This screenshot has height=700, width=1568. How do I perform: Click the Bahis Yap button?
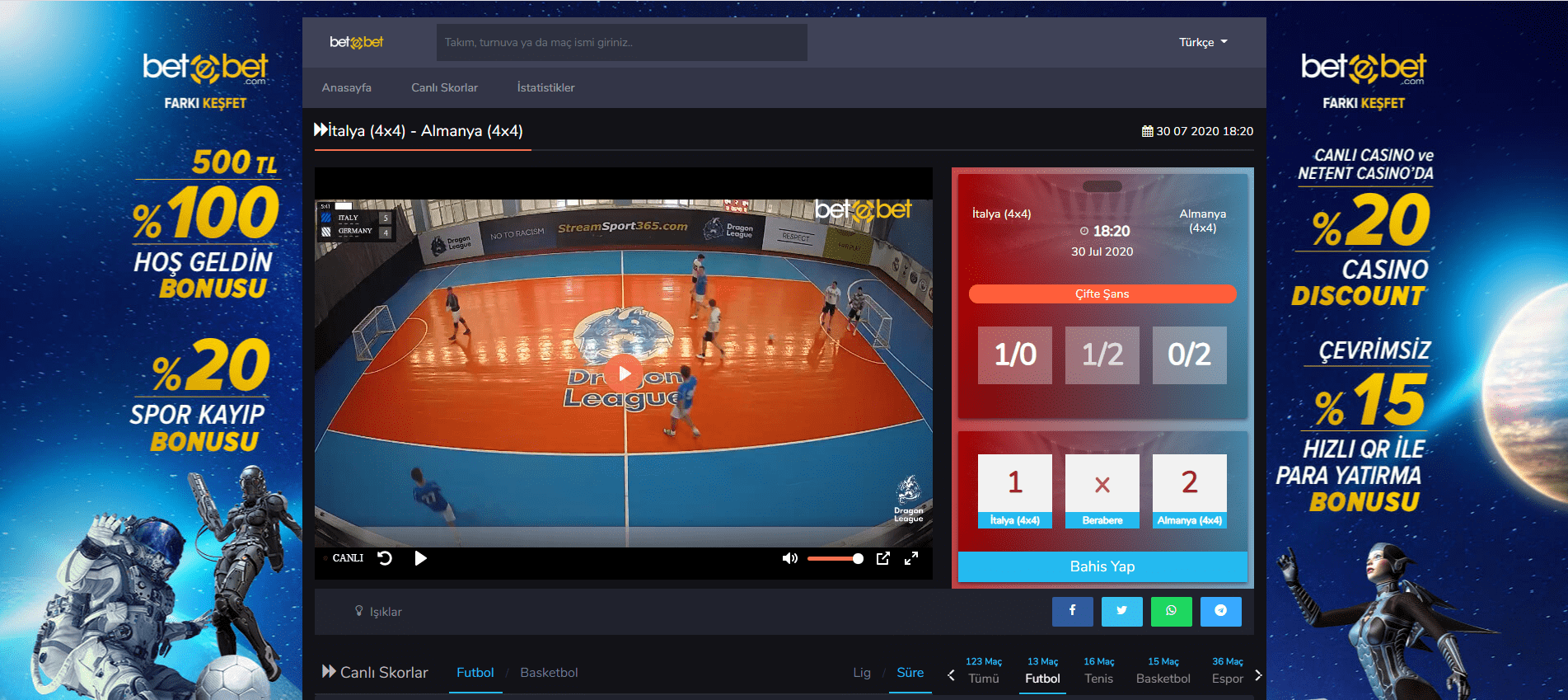point(1102,566)
